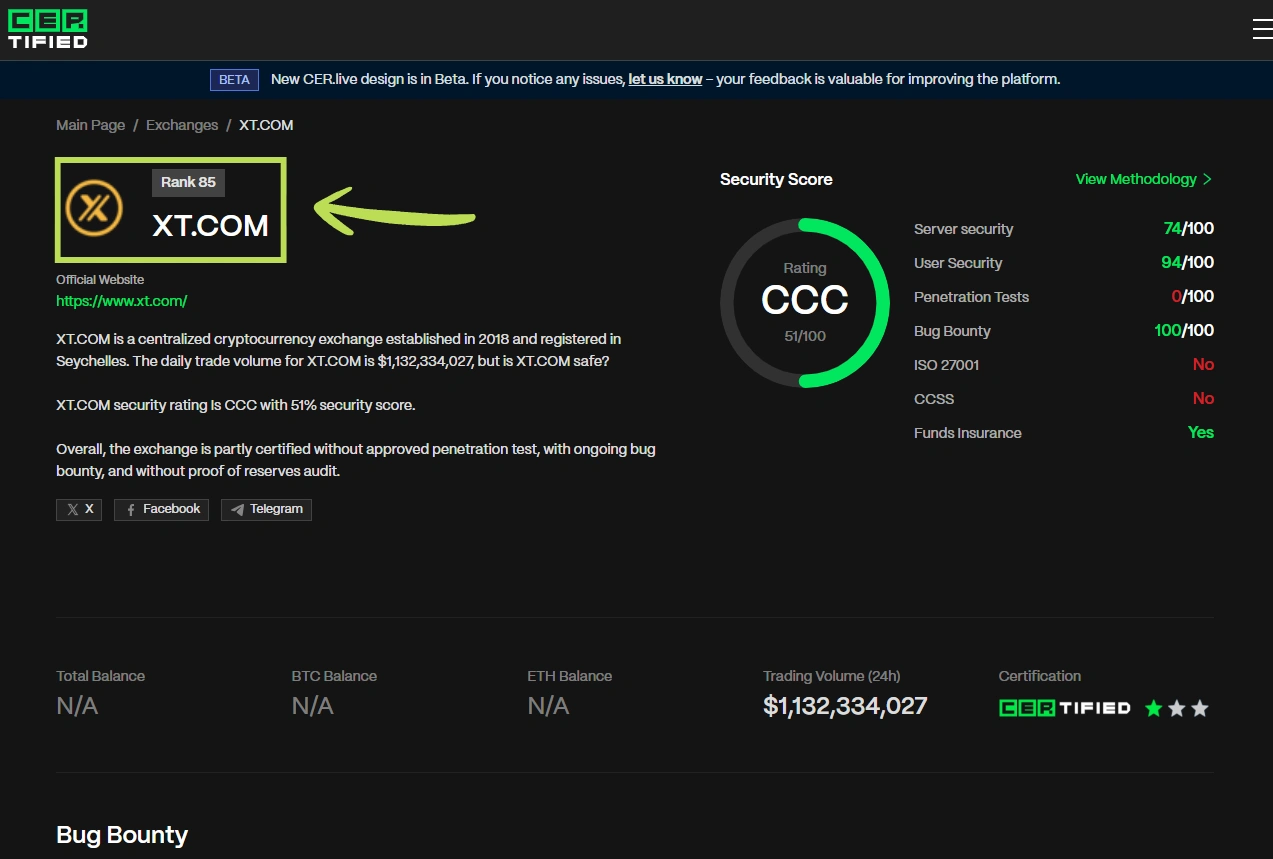This screenshot has width=1273, height=859.
Task: Click the BETA badge
Action: click(234, 80)
